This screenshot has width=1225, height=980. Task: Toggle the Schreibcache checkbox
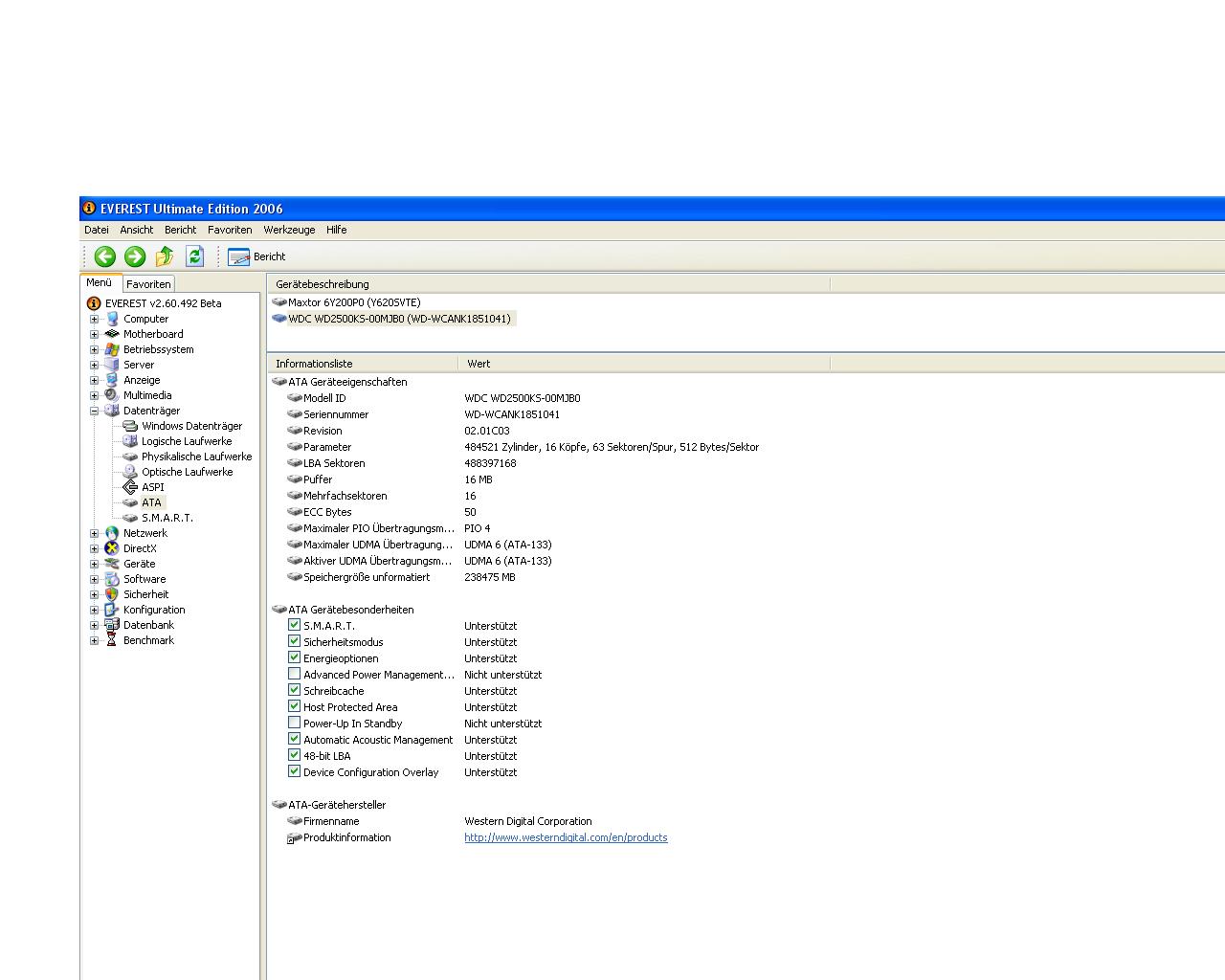pos(295,690)
